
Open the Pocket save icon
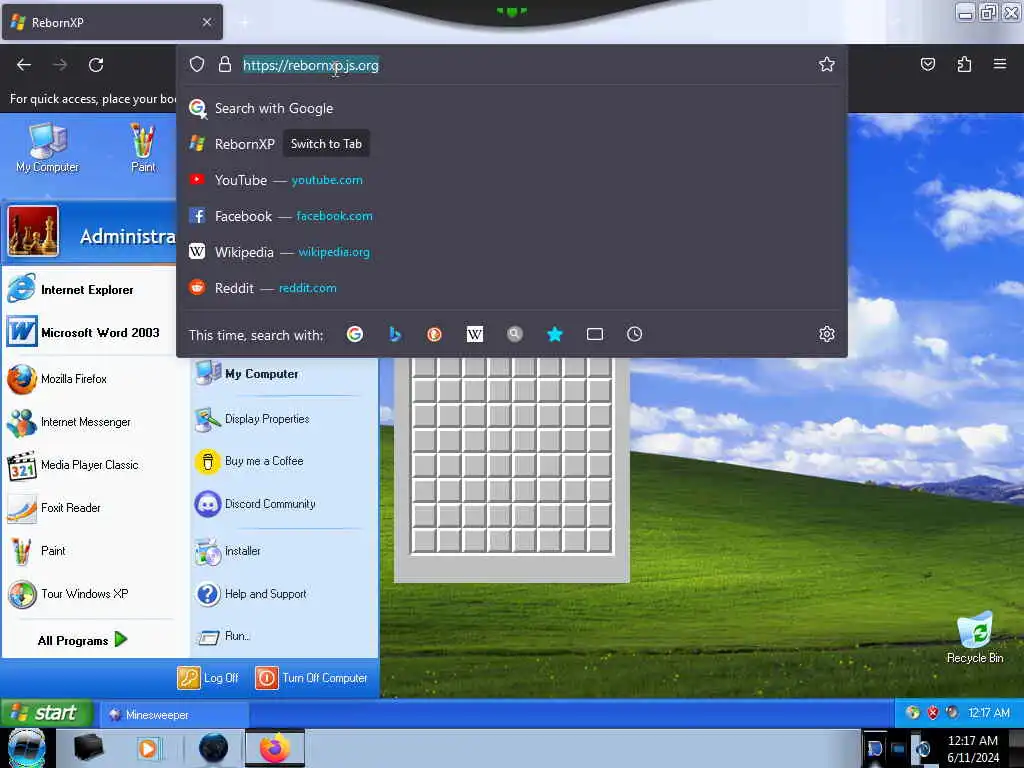click(x=928, y=64)
